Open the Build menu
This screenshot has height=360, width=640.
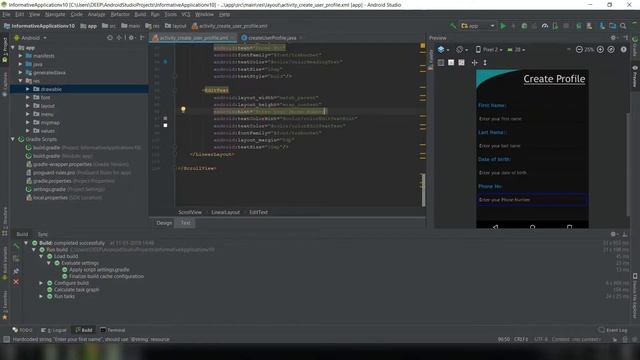(x=140, y=14)
